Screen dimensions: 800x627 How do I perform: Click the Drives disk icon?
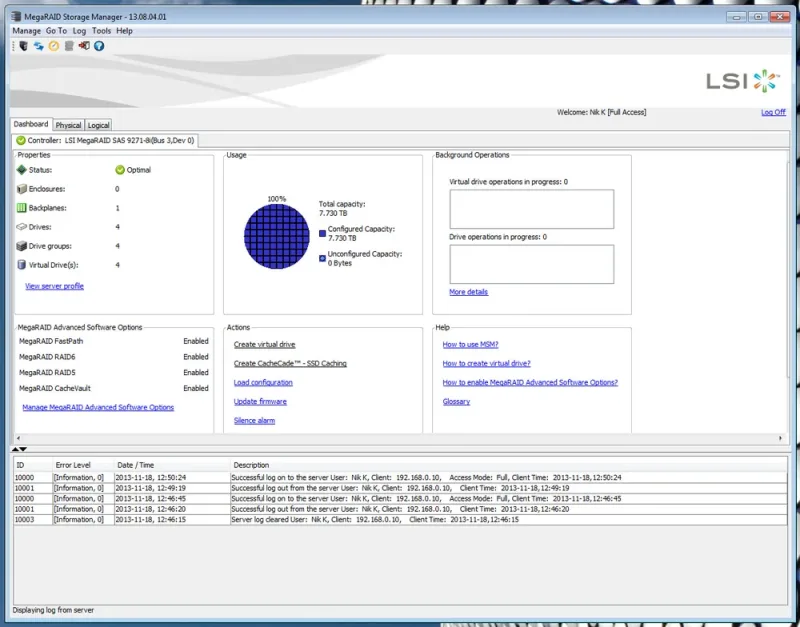tap(21, 227)
